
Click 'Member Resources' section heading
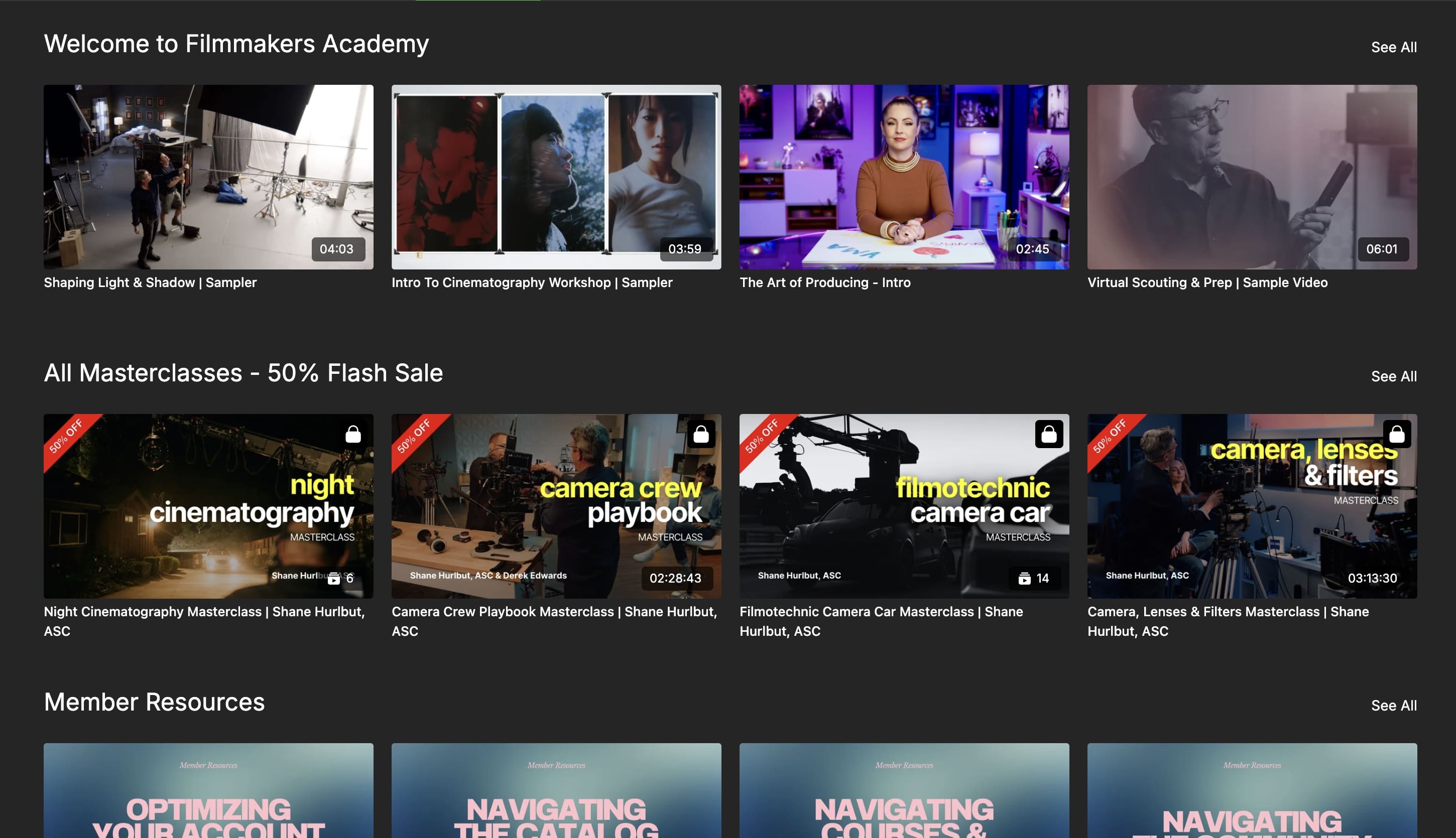154,703
